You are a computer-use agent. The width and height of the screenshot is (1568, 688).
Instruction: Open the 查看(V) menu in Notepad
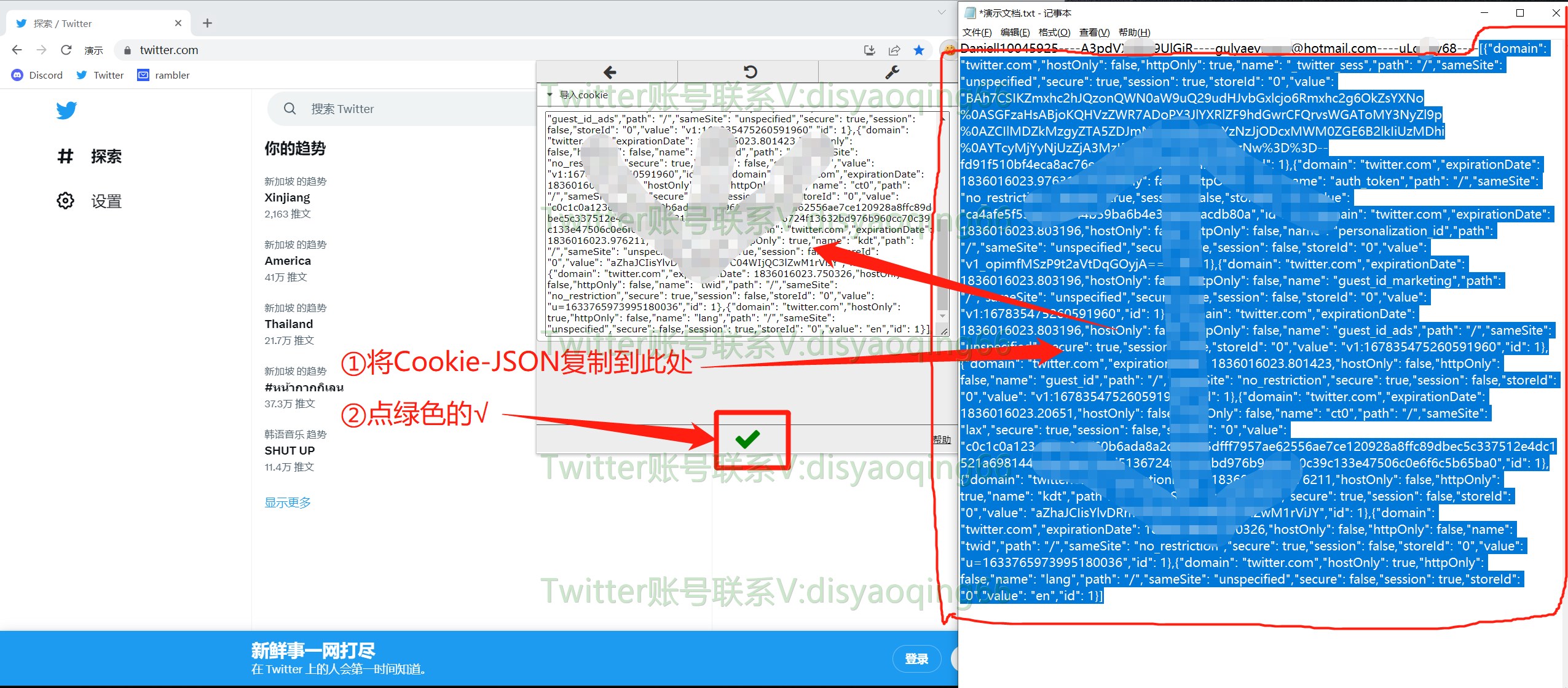tap(1094, 32)
